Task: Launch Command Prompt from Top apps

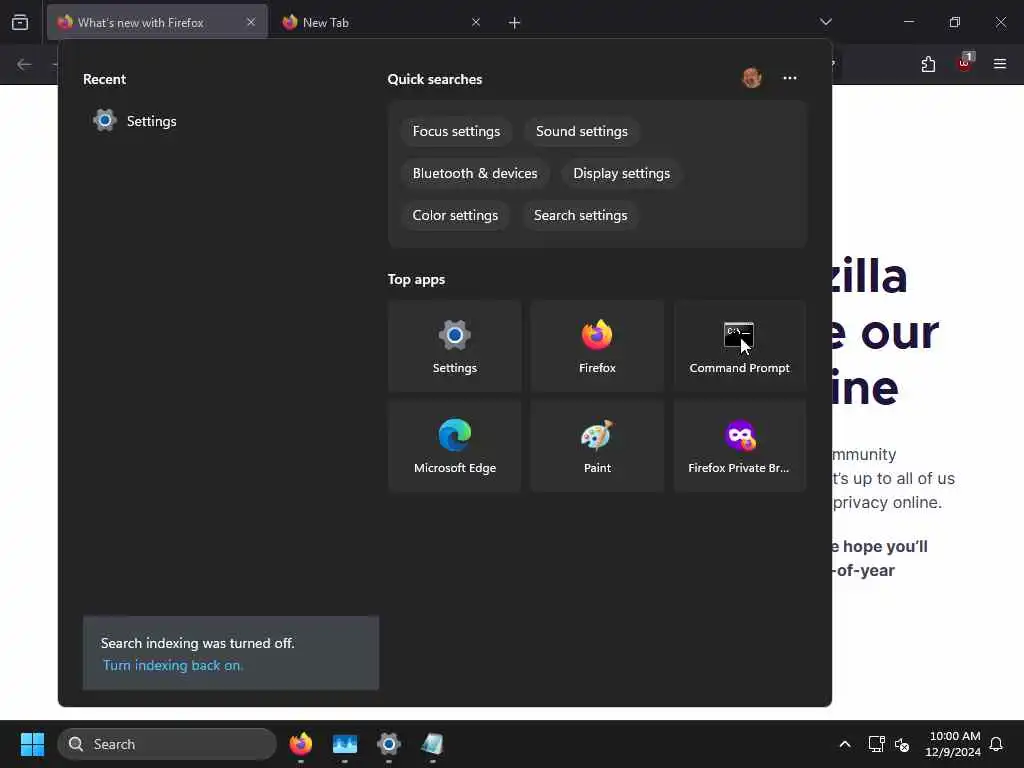Action: click(739, 346)
